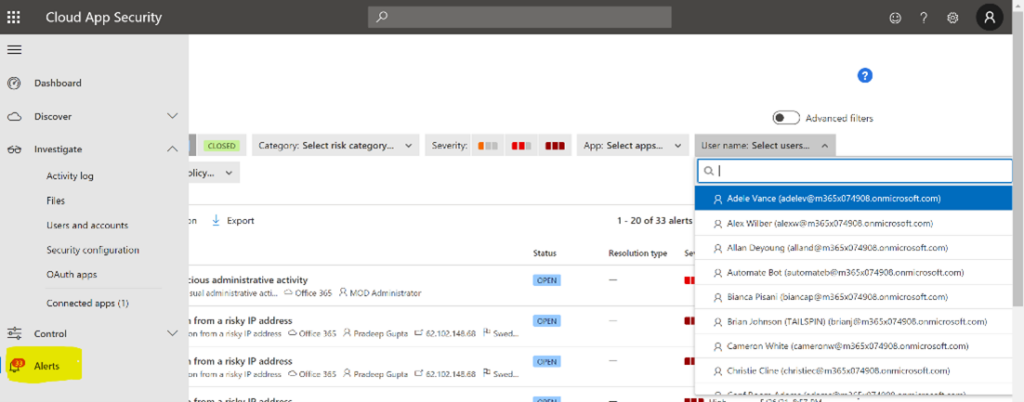This screenshot has height=402, width=1024.
Task: Click the Export button
Action: coord(233,221)
